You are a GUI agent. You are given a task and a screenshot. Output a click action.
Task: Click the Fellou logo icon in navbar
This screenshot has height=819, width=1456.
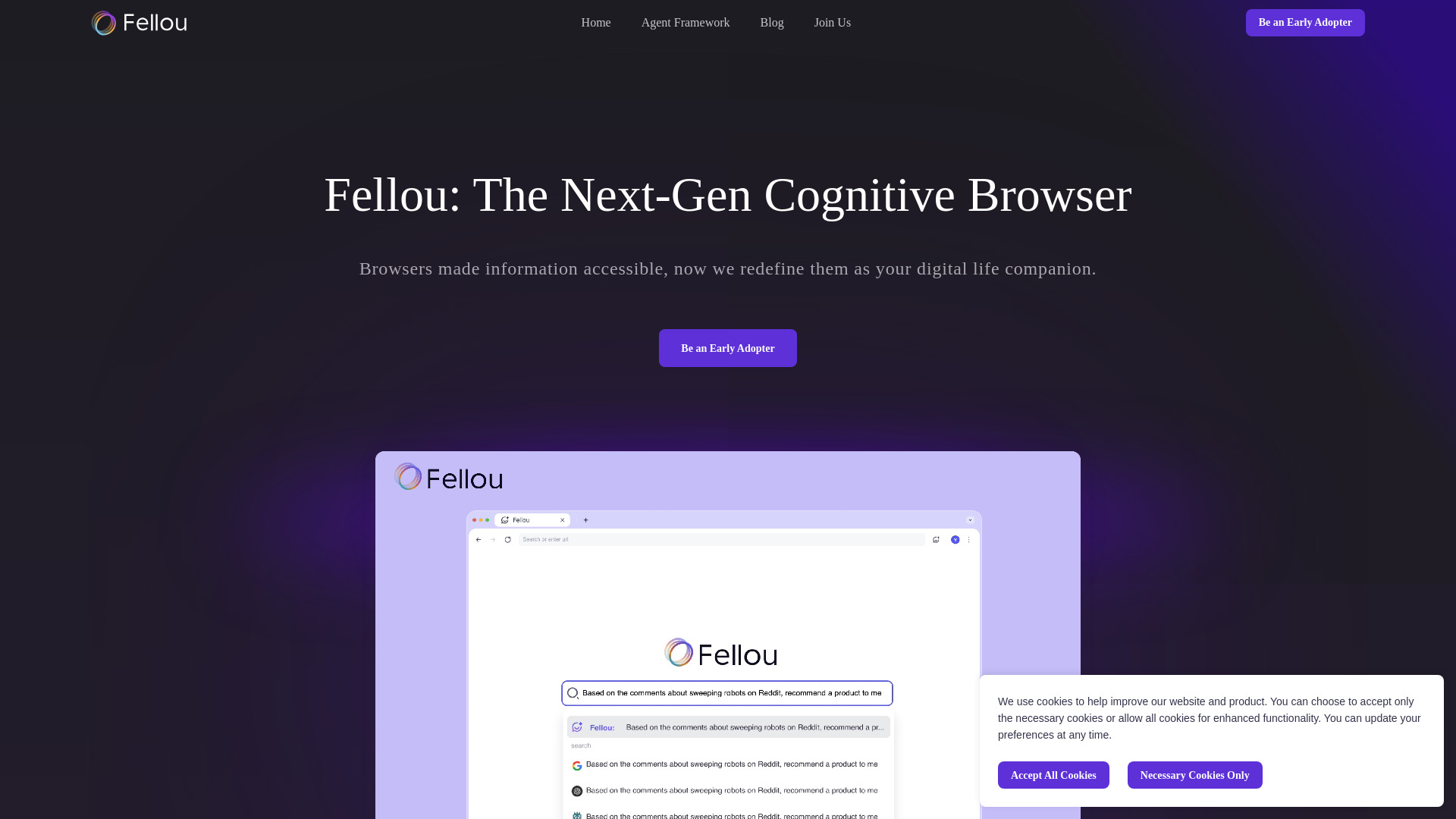[x=103, y=22]
